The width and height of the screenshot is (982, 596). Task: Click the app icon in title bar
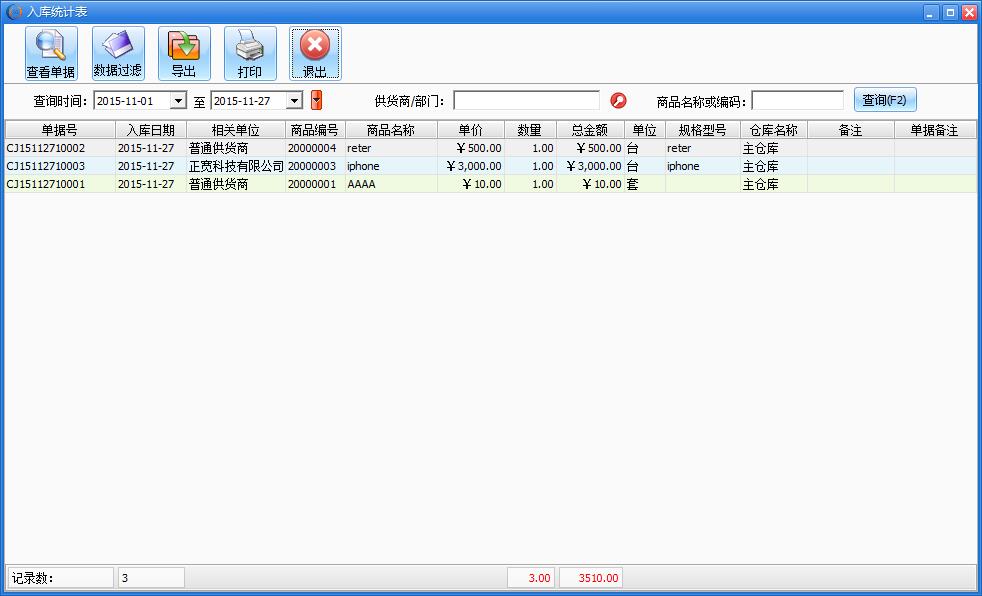point(14,12)
